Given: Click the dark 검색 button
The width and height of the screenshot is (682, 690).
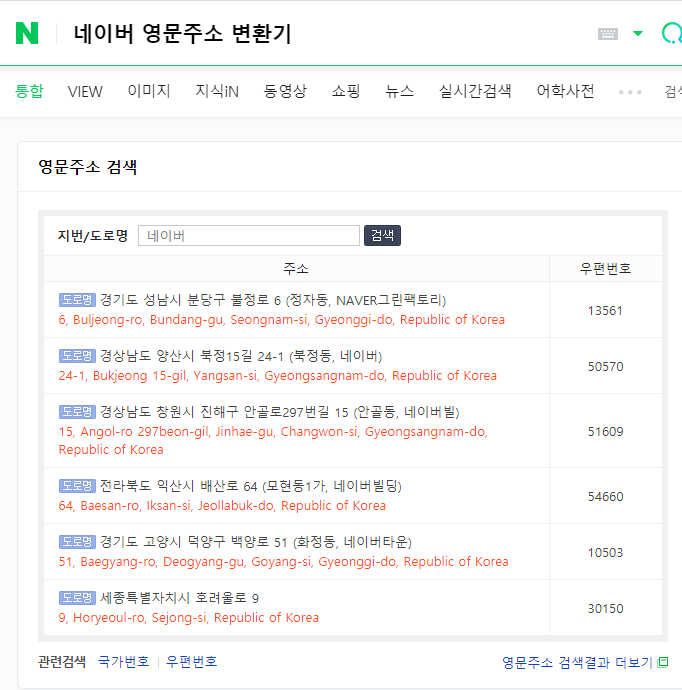Looking at the screenshot, I should (x=382, y=235).
